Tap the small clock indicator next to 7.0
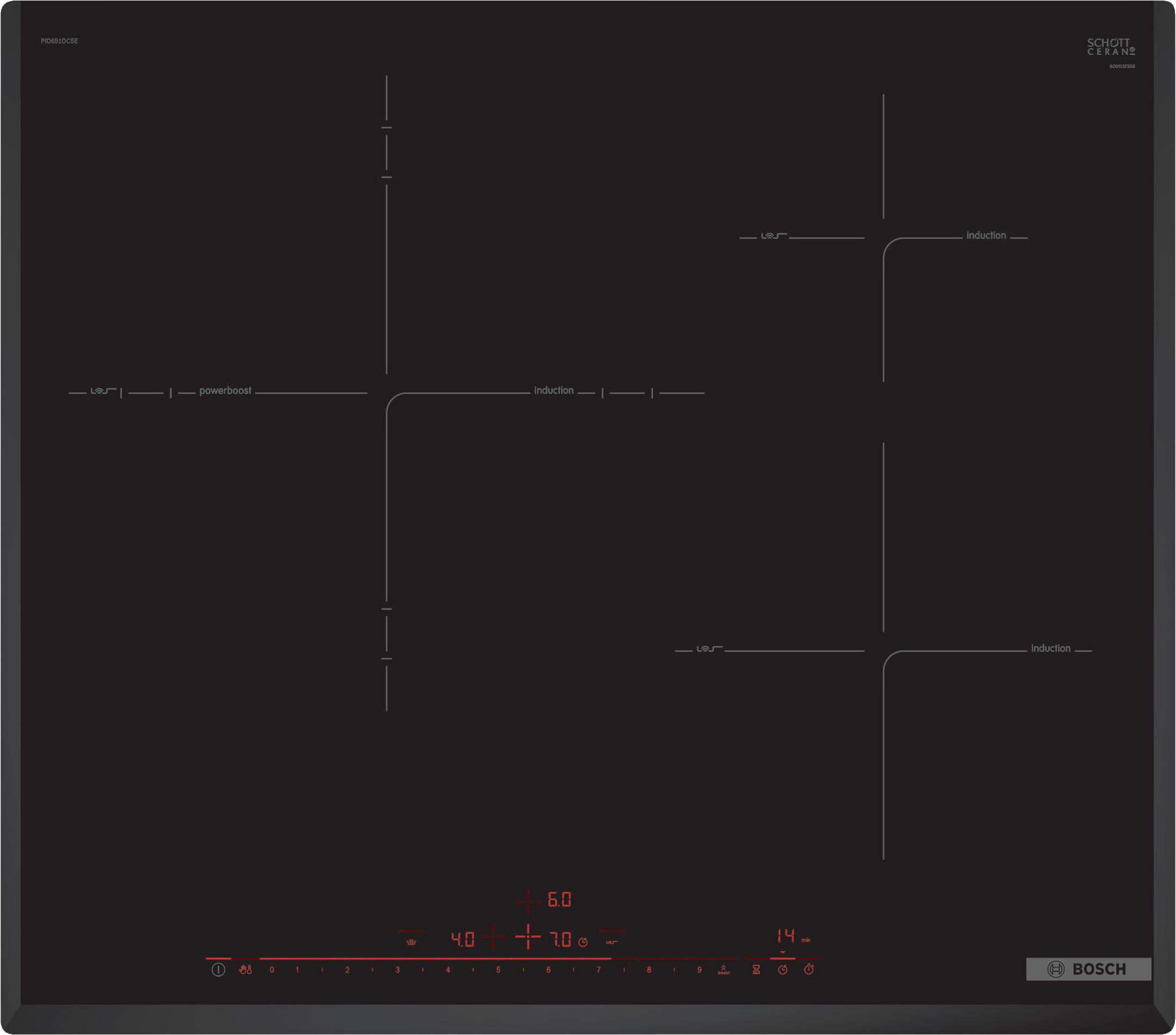The width and height of the screenshot is (1176, 1035). click(x=583, y=942)
